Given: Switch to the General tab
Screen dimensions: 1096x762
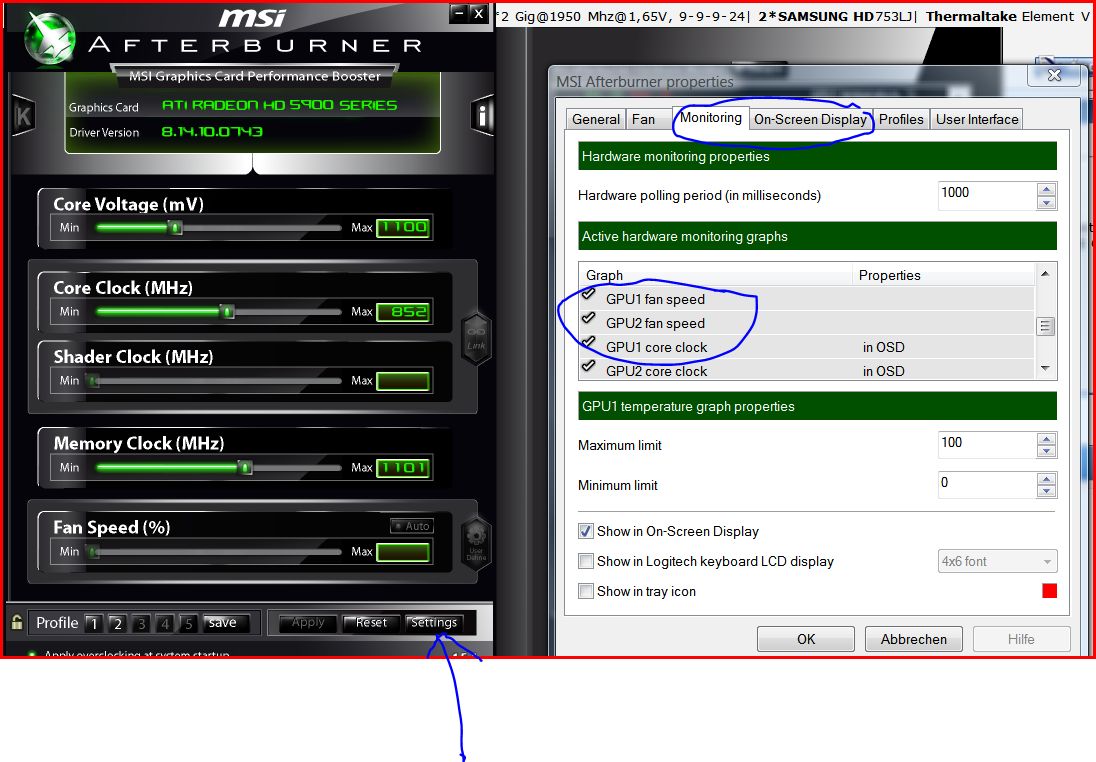Looking at the screenshot, I should [596, 120].
